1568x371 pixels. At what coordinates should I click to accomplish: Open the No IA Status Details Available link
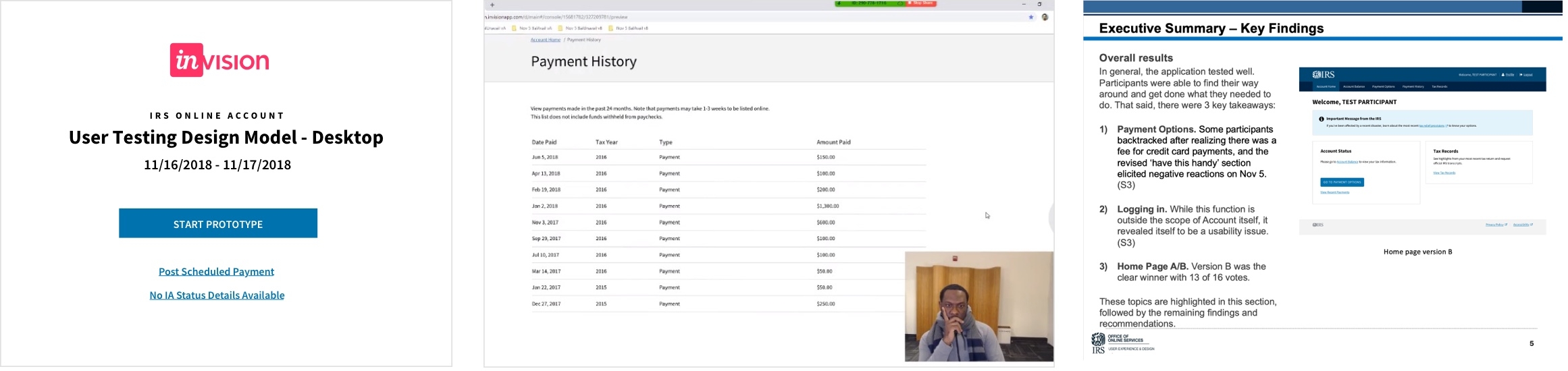pyautogui.click(x=217, y=295)
